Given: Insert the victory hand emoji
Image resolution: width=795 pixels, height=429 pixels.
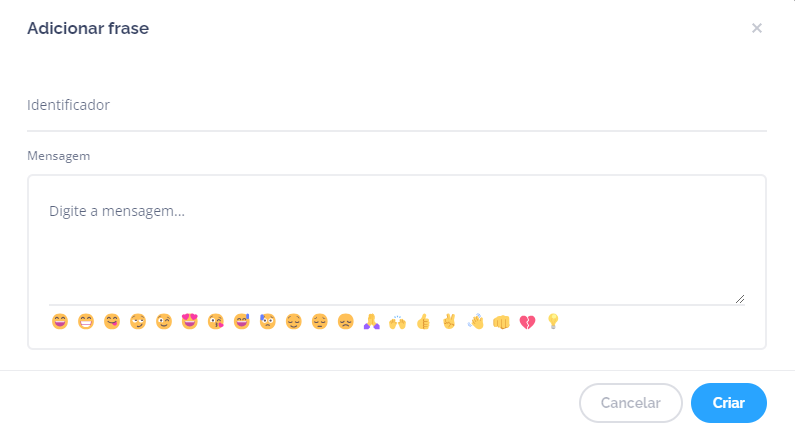Looking at the screenshot, I should (x=449, y=322).
